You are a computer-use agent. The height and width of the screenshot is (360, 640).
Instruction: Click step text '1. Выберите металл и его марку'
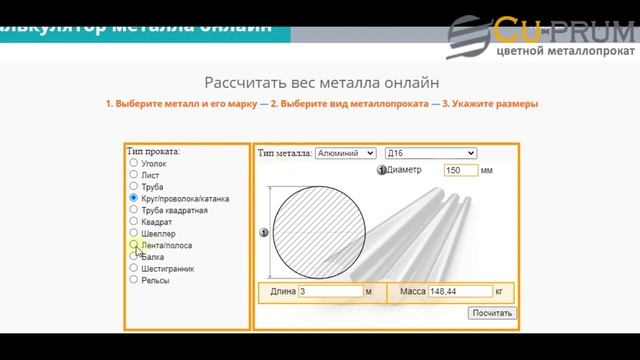tap(182, 104)
